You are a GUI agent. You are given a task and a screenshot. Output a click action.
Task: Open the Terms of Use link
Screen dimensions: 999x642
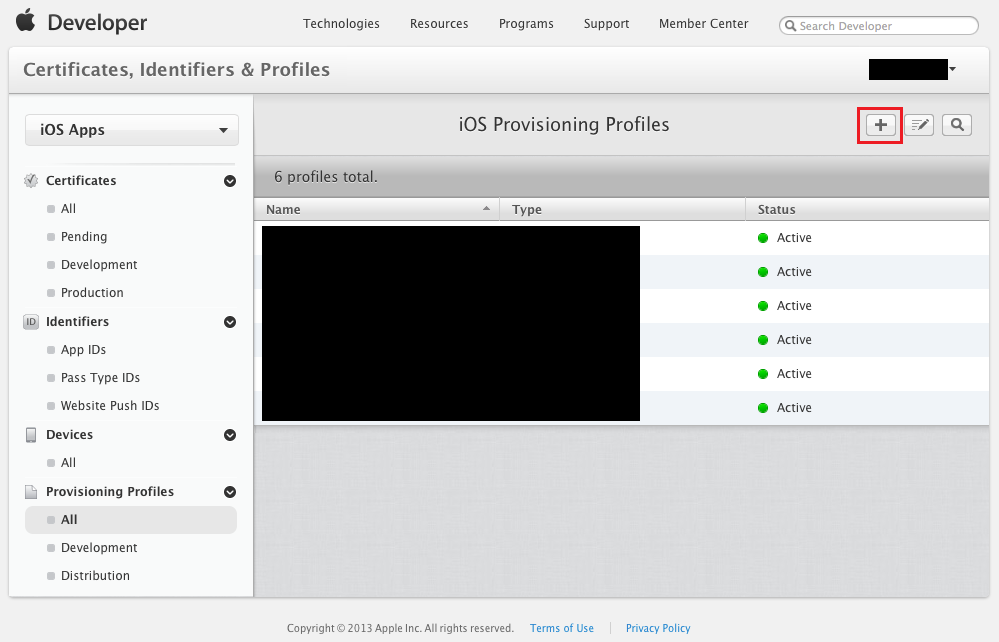[x=561, y=628]
